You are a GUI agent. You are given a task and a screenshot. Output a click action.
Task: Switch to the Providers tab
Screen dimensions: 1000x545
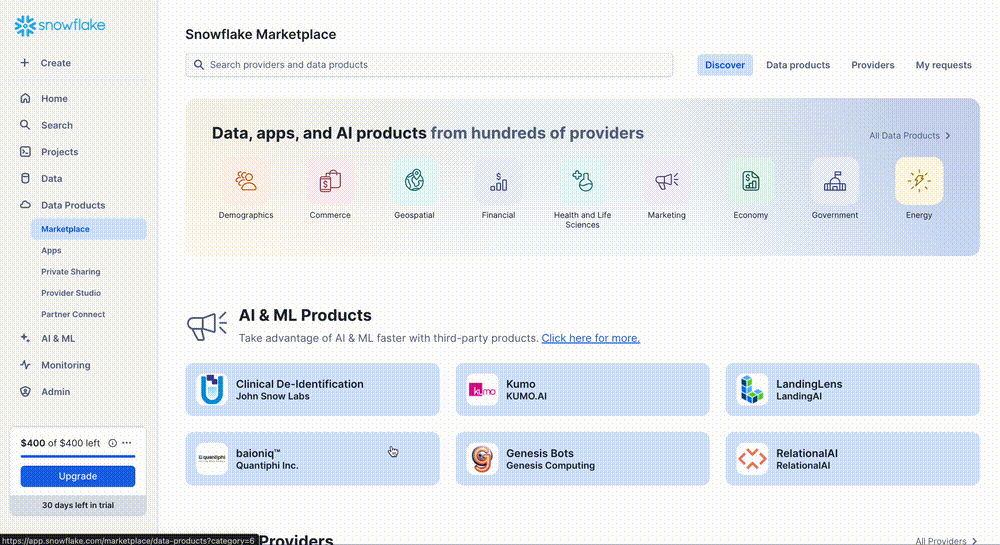tap(872, 65)
